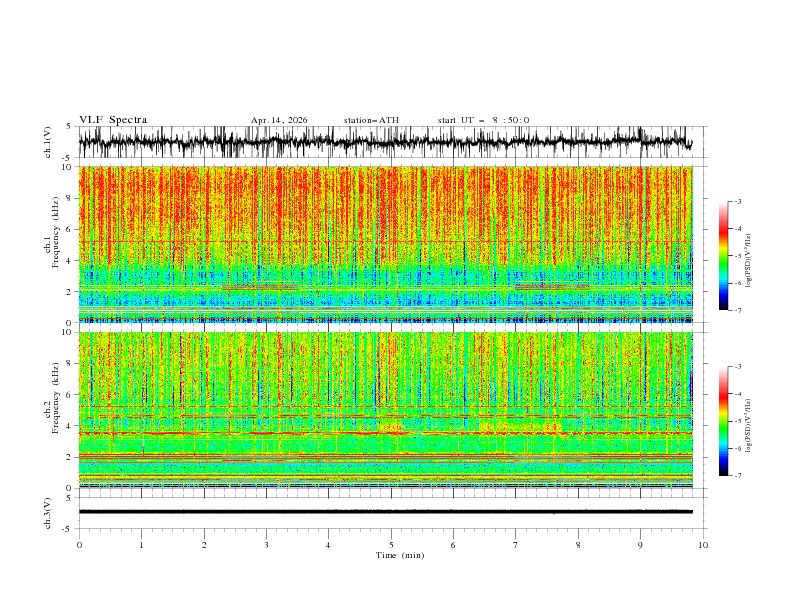Screen dimensions: 792x612
Task: Click the time axis tick label "1"
Action: tap(141, 545)
